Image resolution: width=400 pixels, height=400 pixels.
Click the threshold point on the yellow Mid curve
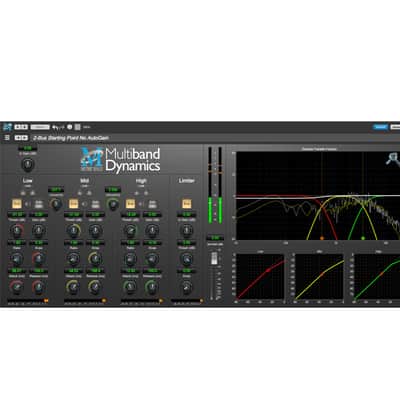point(323,274)
